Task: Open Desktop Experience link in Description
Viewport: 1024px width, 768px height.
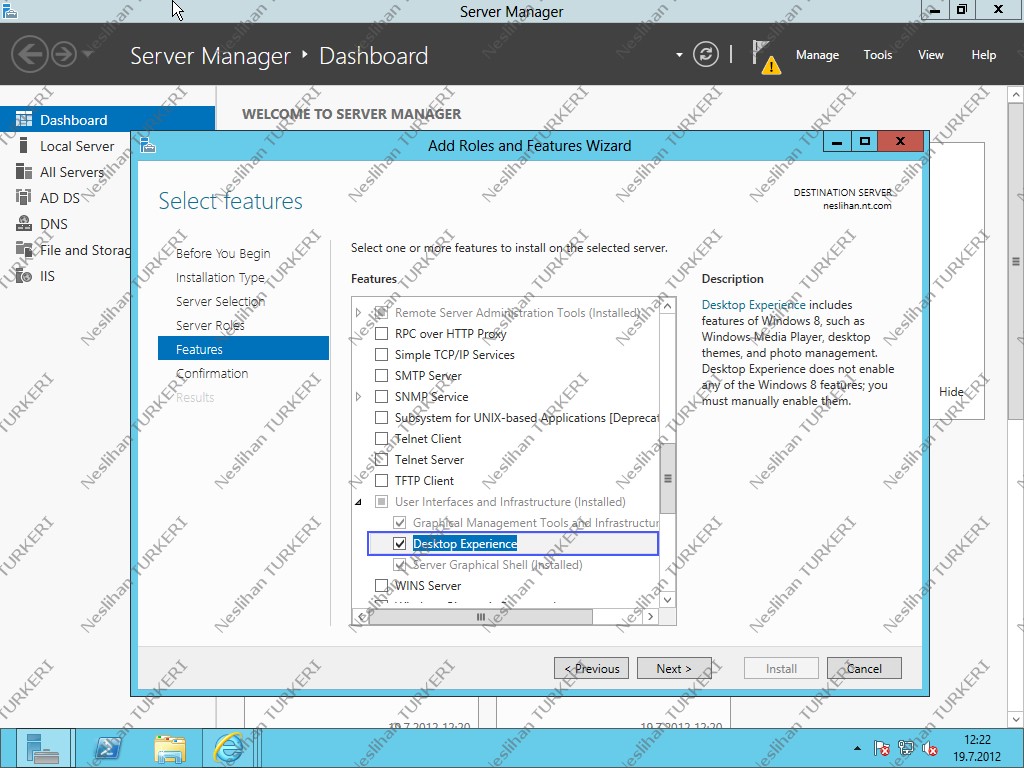Action: [x=753, y=304]
